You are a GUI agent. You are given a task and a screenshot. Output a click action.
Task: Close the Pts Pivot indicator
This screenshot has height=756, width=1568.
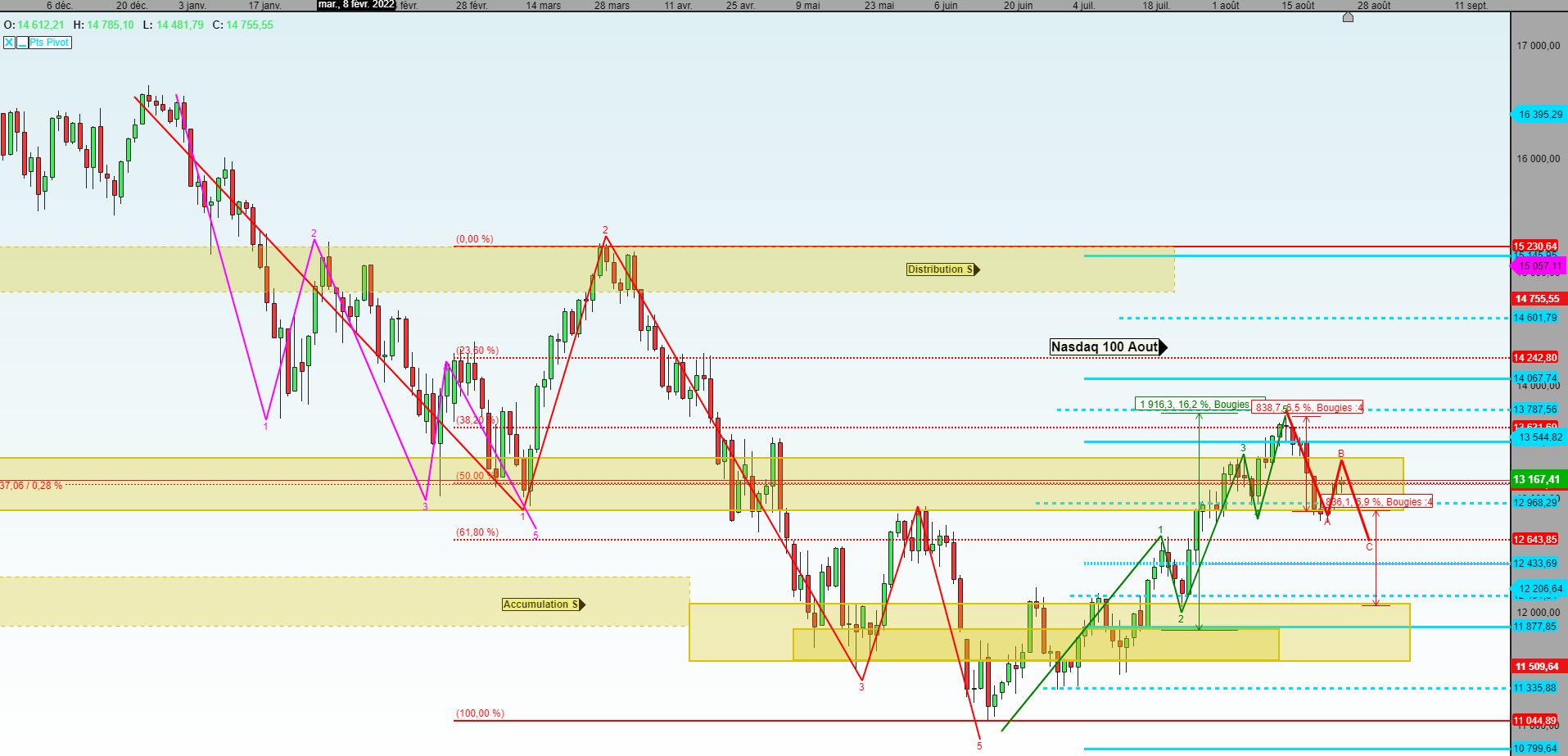[x=9, y=43]
